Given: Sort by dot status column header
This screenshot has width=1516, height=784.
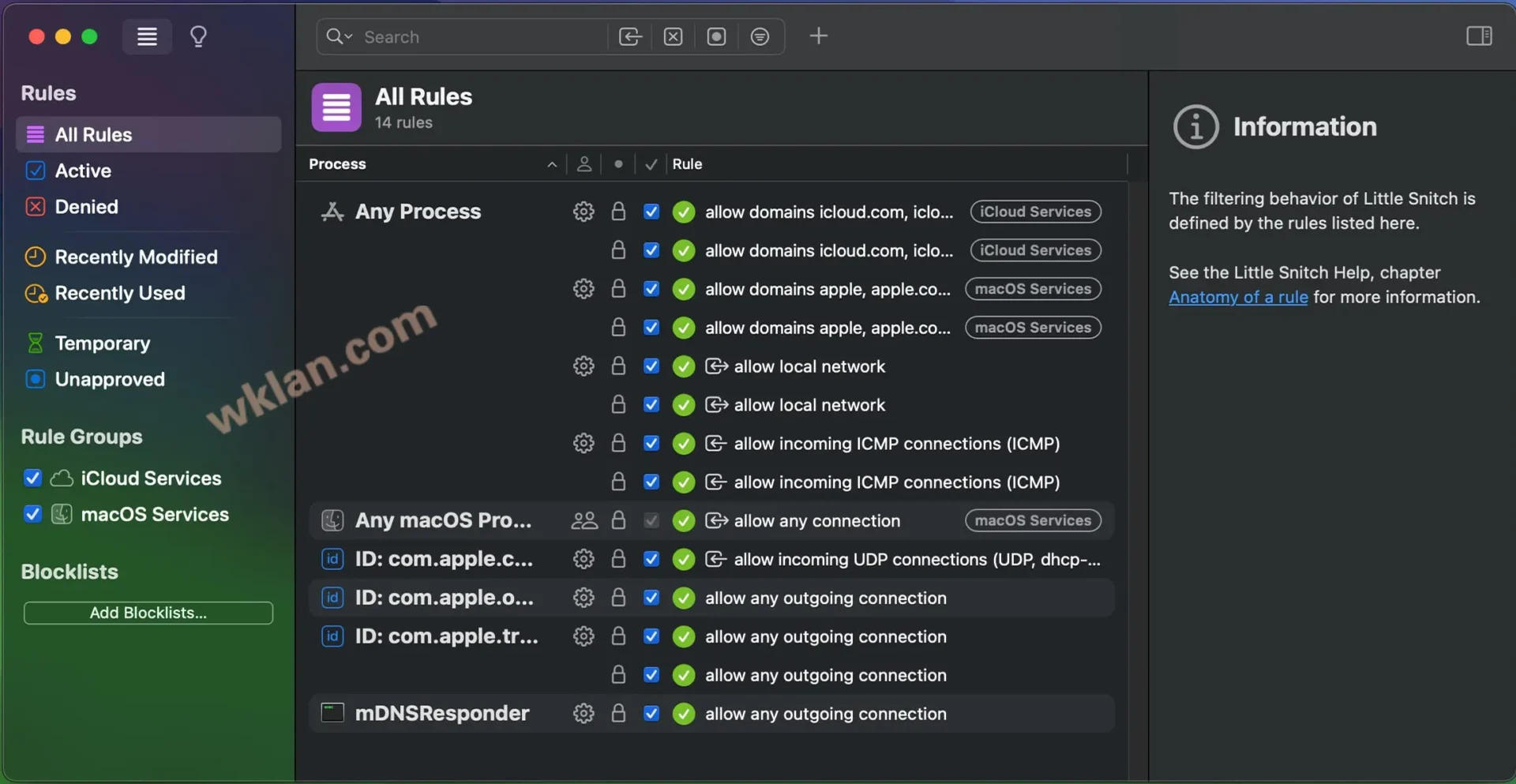Looking at the screenshot, I should click(618, 164).
